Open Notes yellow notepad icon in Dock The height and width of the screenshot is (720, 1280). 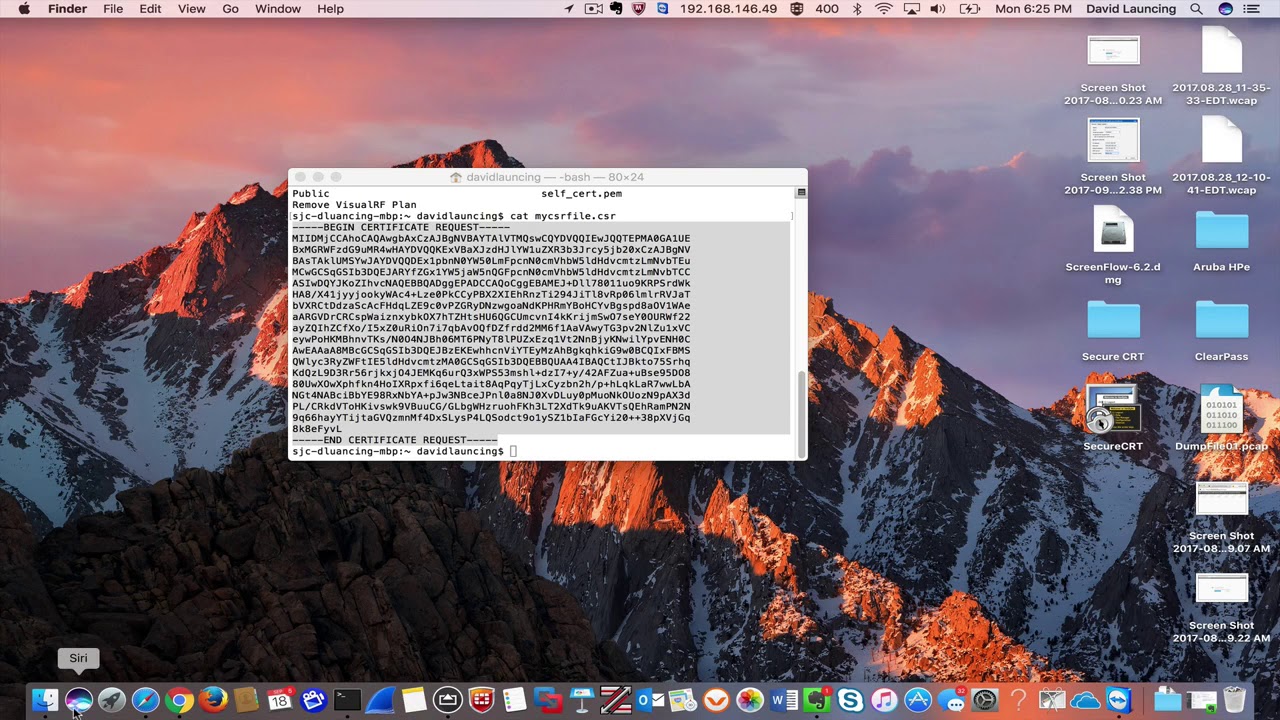(x=414, y=700)
